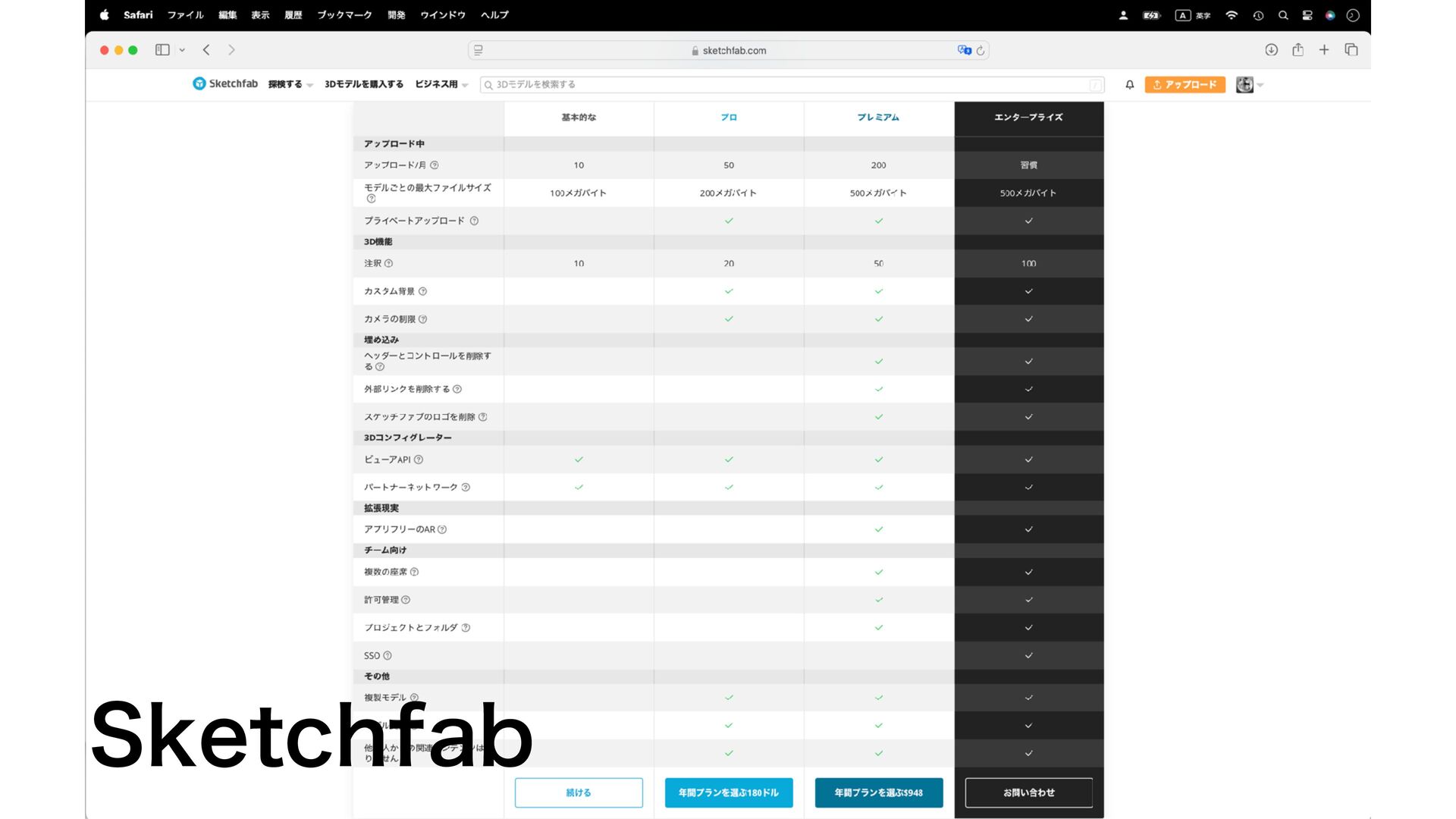The width and height of the screenshot is (1456, 819).
Task: Choose the annual plan for 180ドル
Action: pos(728,792)
